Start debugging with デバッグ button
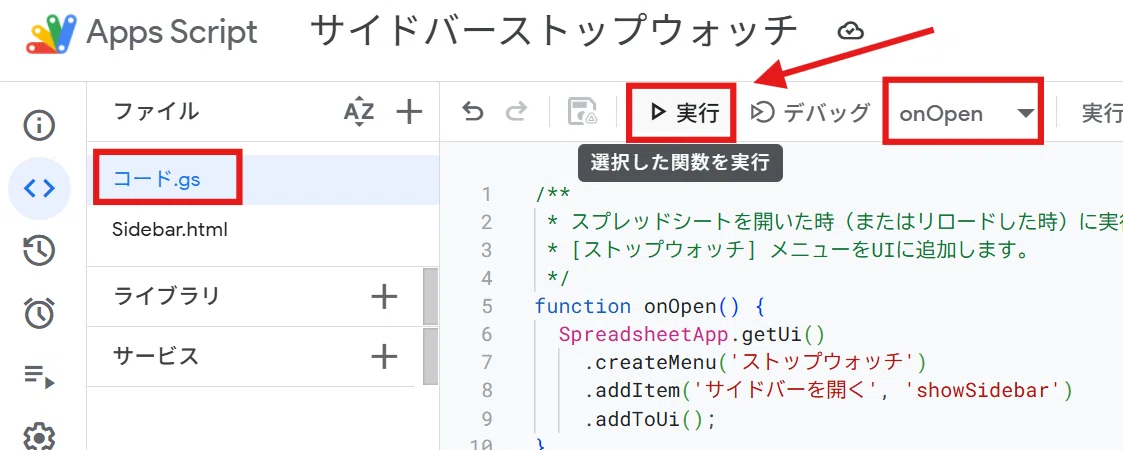This screenshot has width=1123, height=450. (x=810, y=112)
